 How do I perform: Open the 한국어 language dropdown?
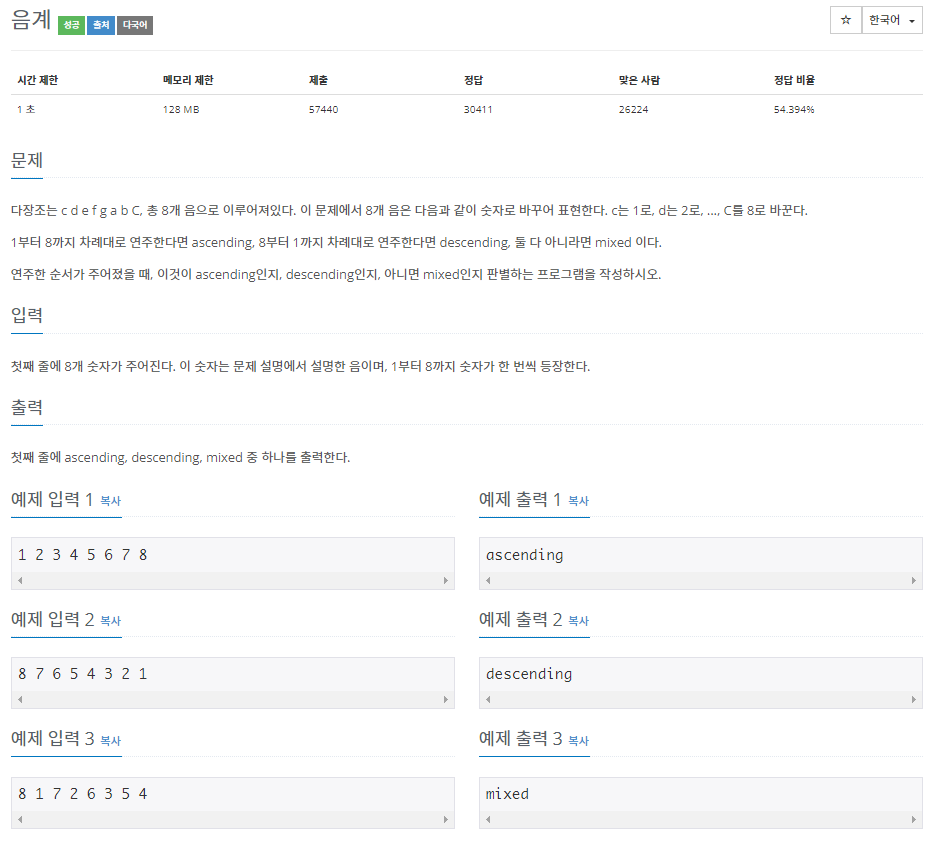[x=892, y=20]
